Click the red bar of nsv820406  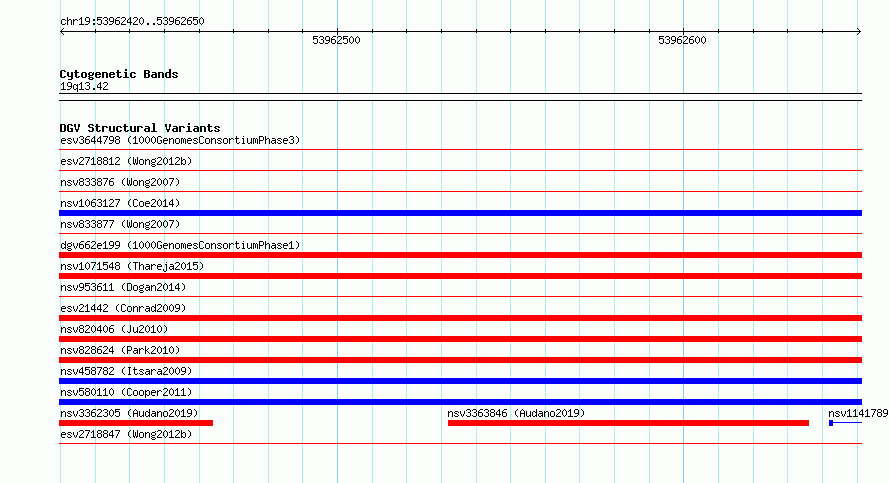pos(460,339)
